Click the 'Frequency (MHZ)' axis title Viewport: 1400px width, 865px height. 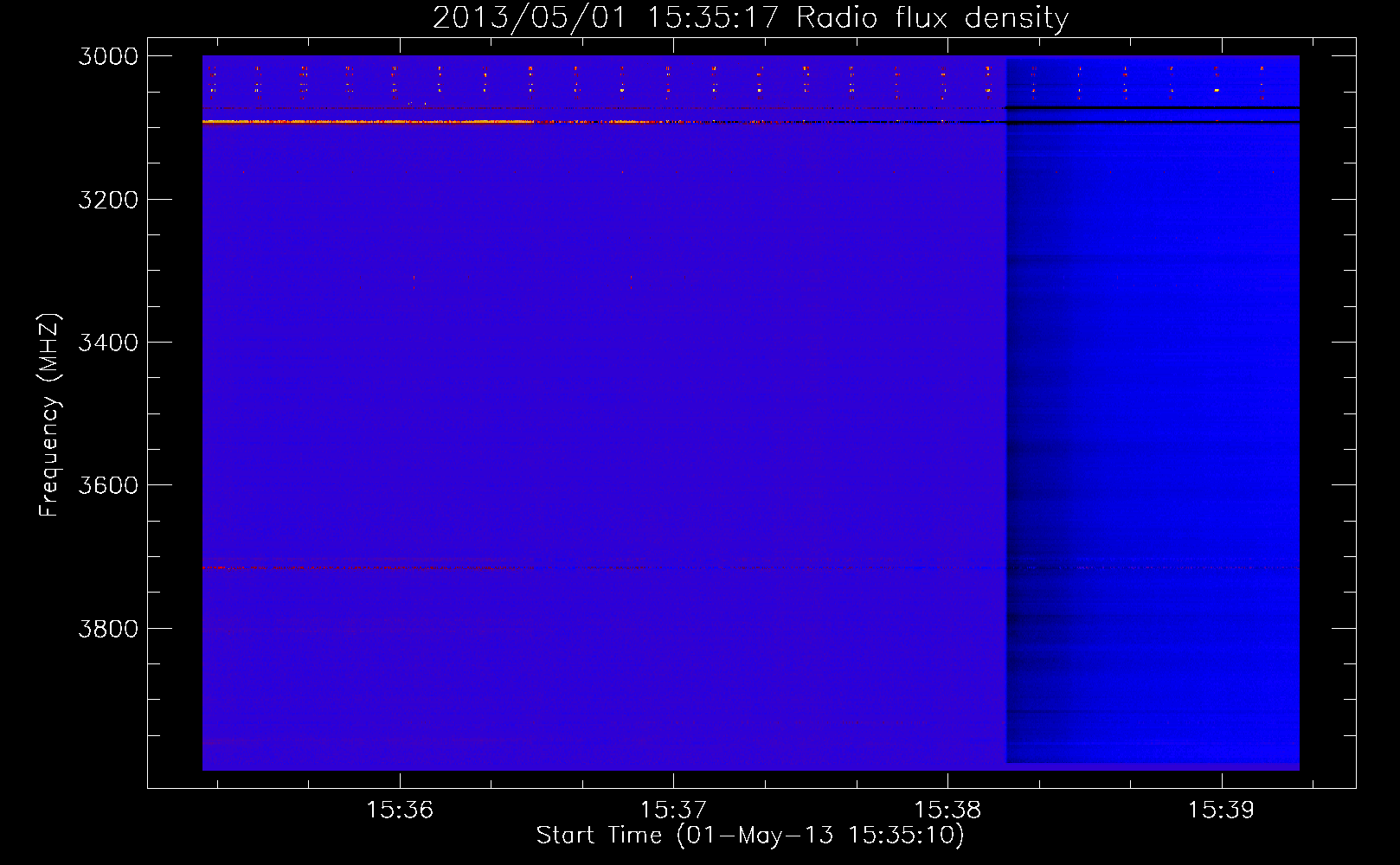(49, 415)
